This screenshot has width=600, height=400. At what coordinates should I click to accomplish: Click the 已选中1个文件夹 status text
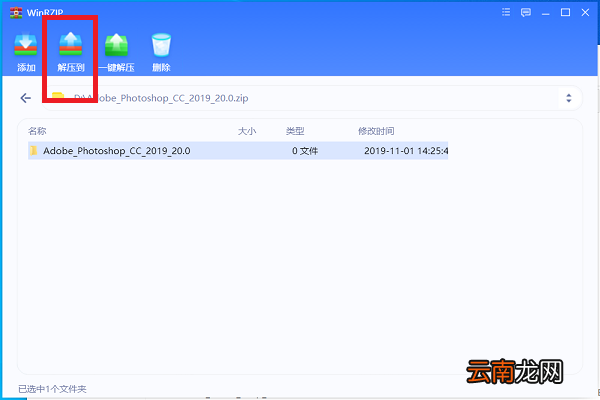(x=52, y=389)
